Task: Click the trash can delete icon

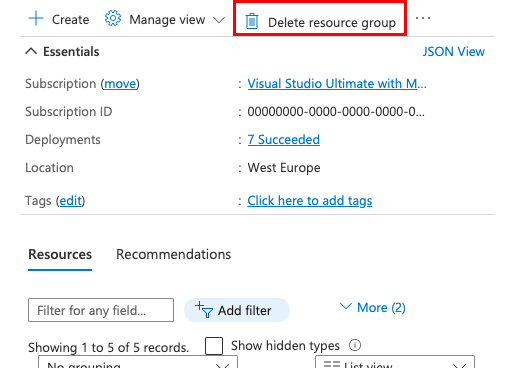Action: point(252,21)
